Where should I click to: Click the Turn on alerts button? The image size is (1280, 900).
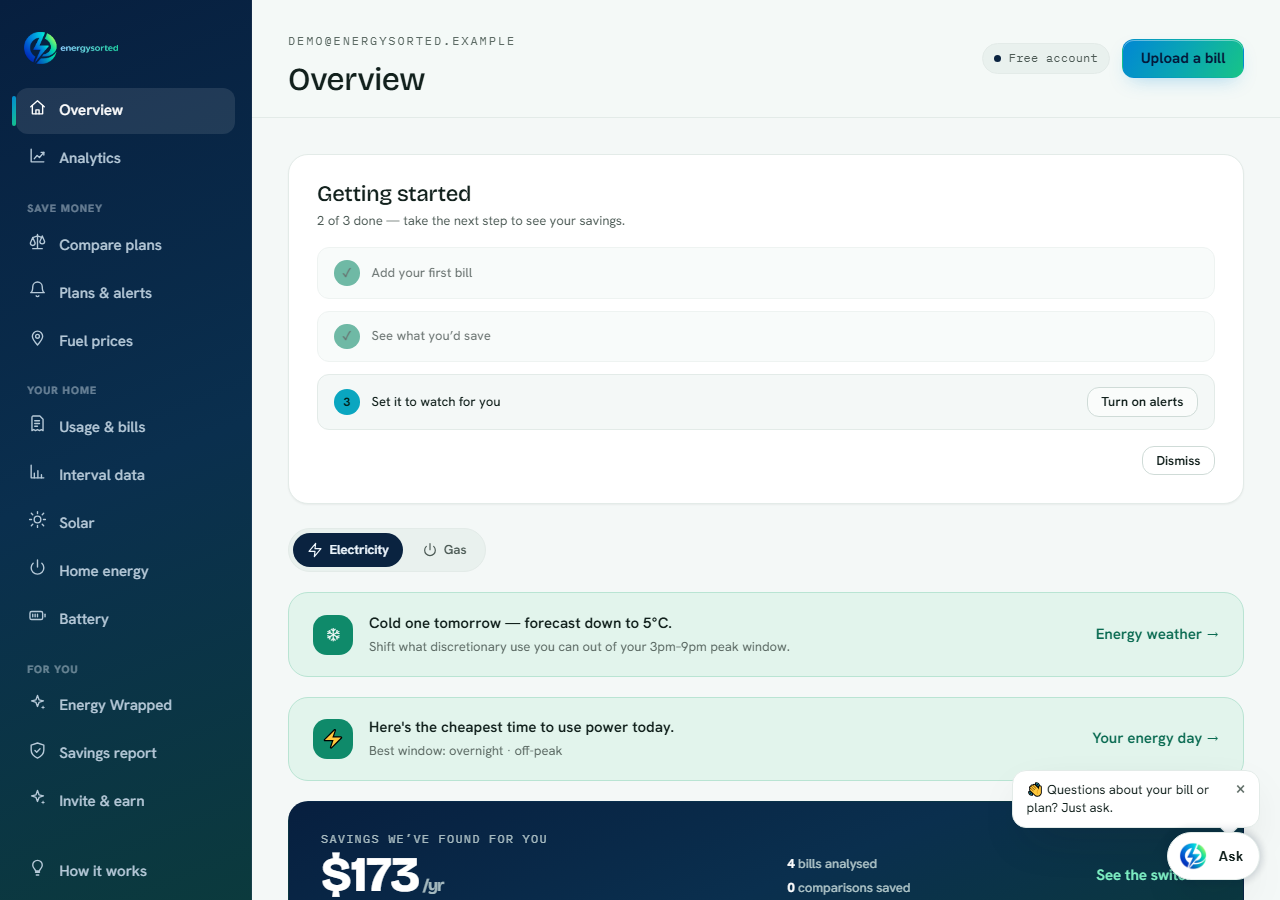(1142, 402)
